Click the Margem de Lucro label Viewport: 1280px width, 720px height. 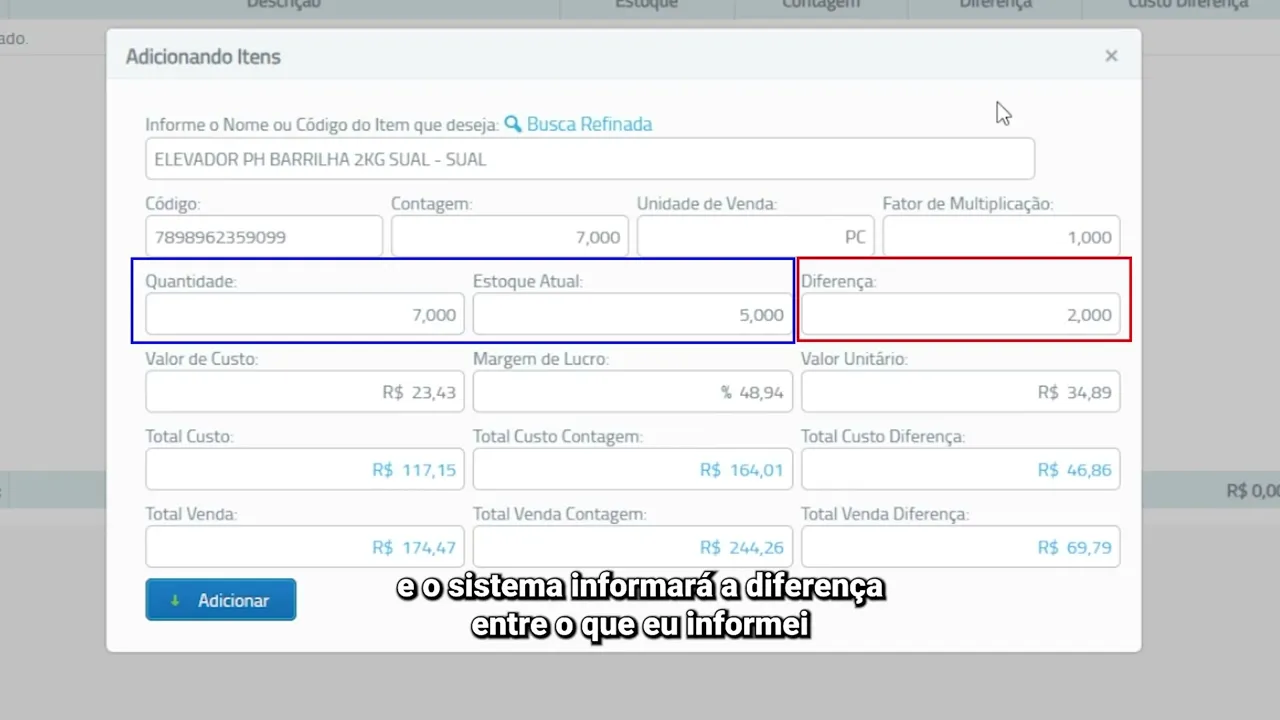pyautogui.click(x=541, y=358)
